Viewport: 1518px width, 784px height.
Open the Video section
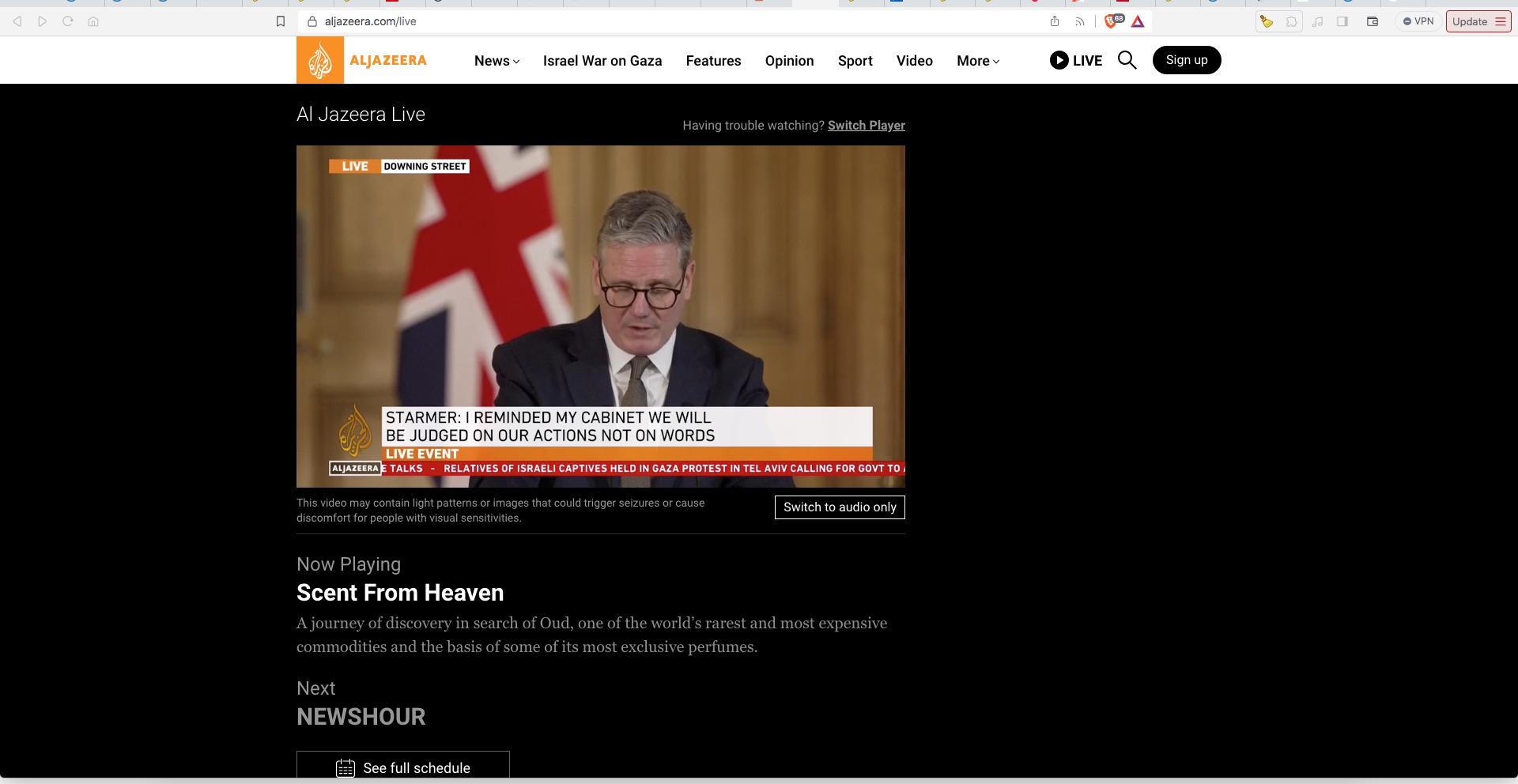coord(915,61)
